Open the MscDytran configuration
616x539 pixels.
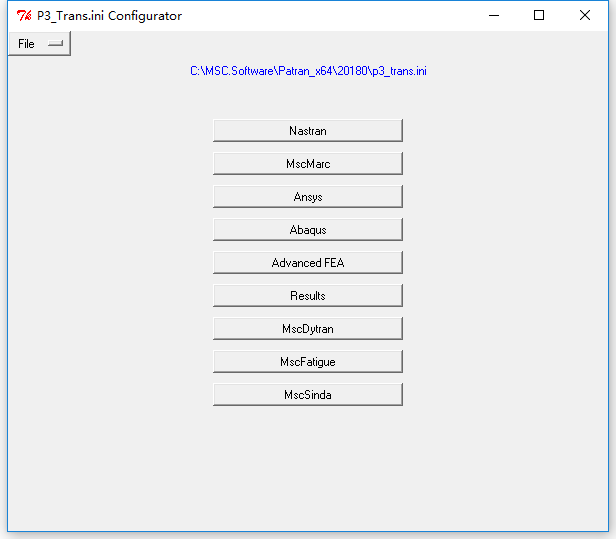(308, 328)
